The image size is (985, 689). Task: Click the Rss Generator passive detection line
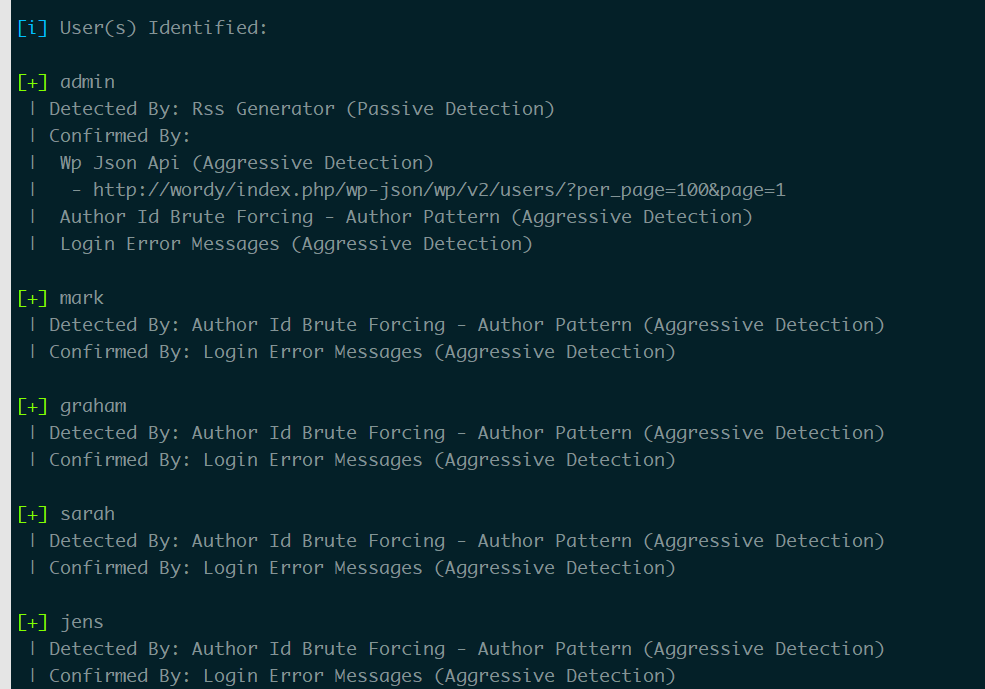pos(302,109)
